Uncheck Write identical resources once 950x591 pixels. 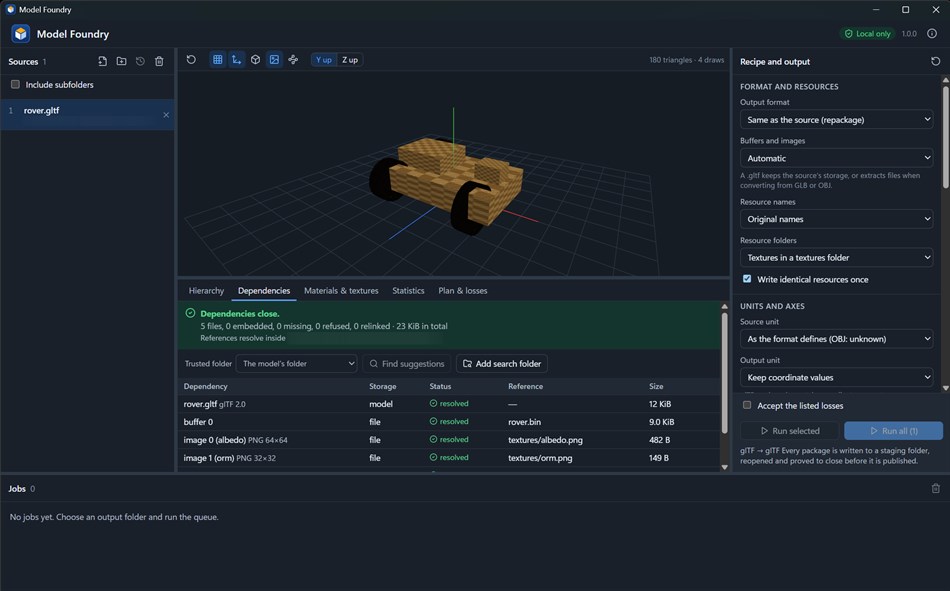click(747, 279)
